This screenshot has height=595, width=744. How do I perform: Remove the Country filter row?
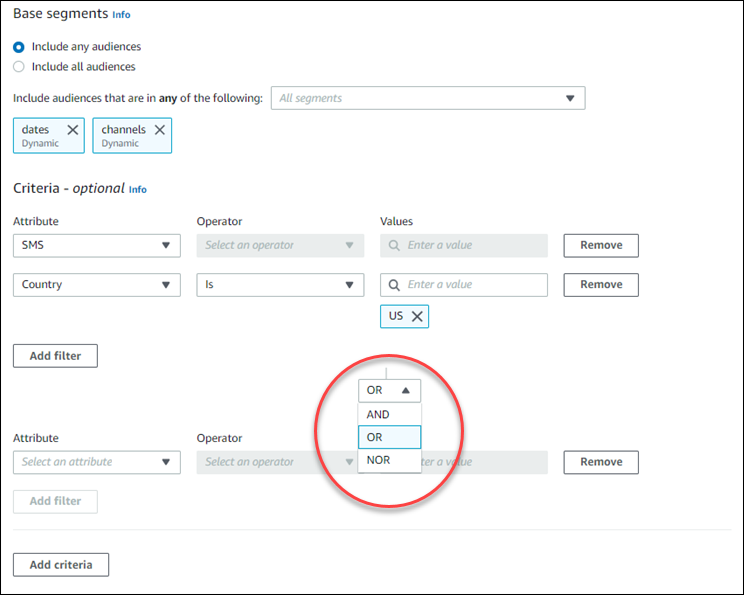coord(600,285)
